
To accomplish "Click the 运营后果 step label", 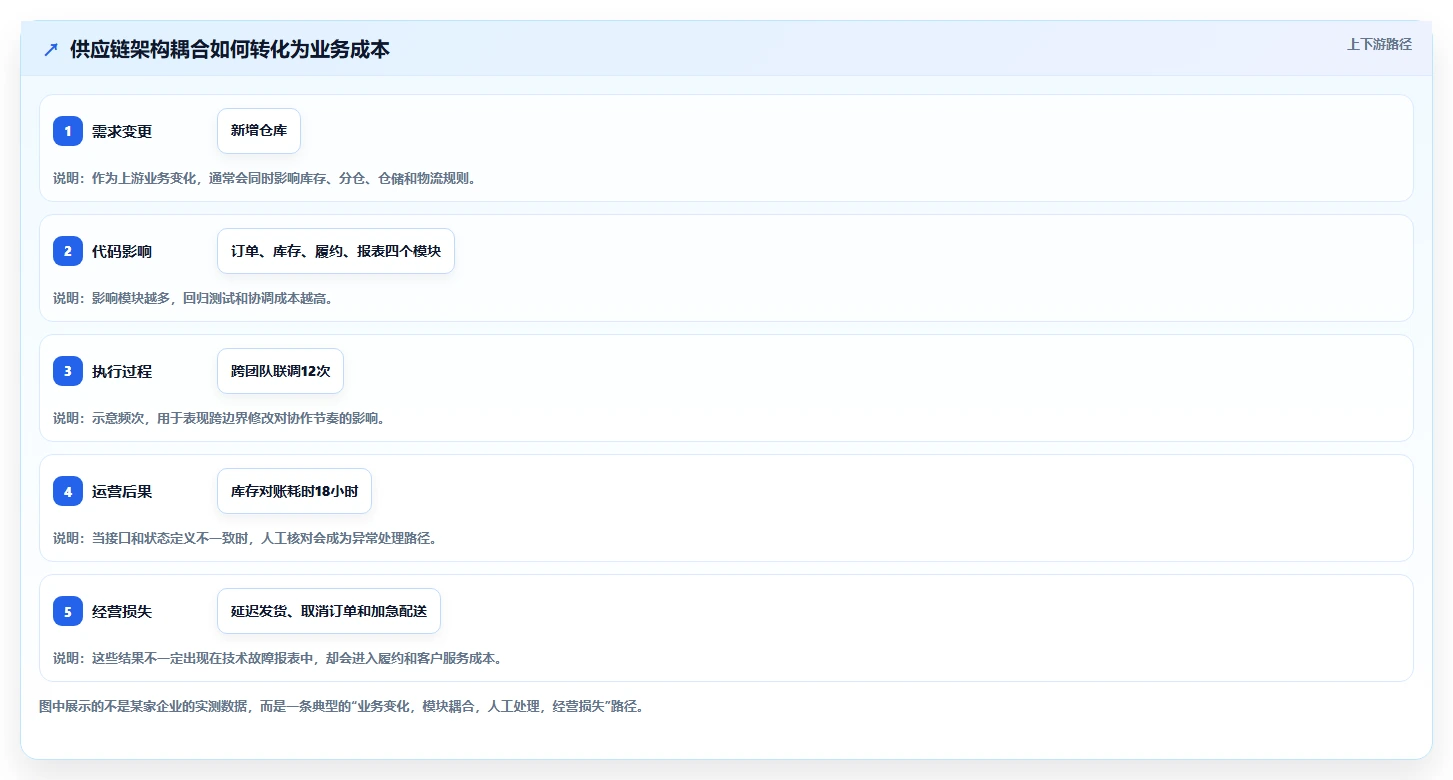I will tap(122, 491).
